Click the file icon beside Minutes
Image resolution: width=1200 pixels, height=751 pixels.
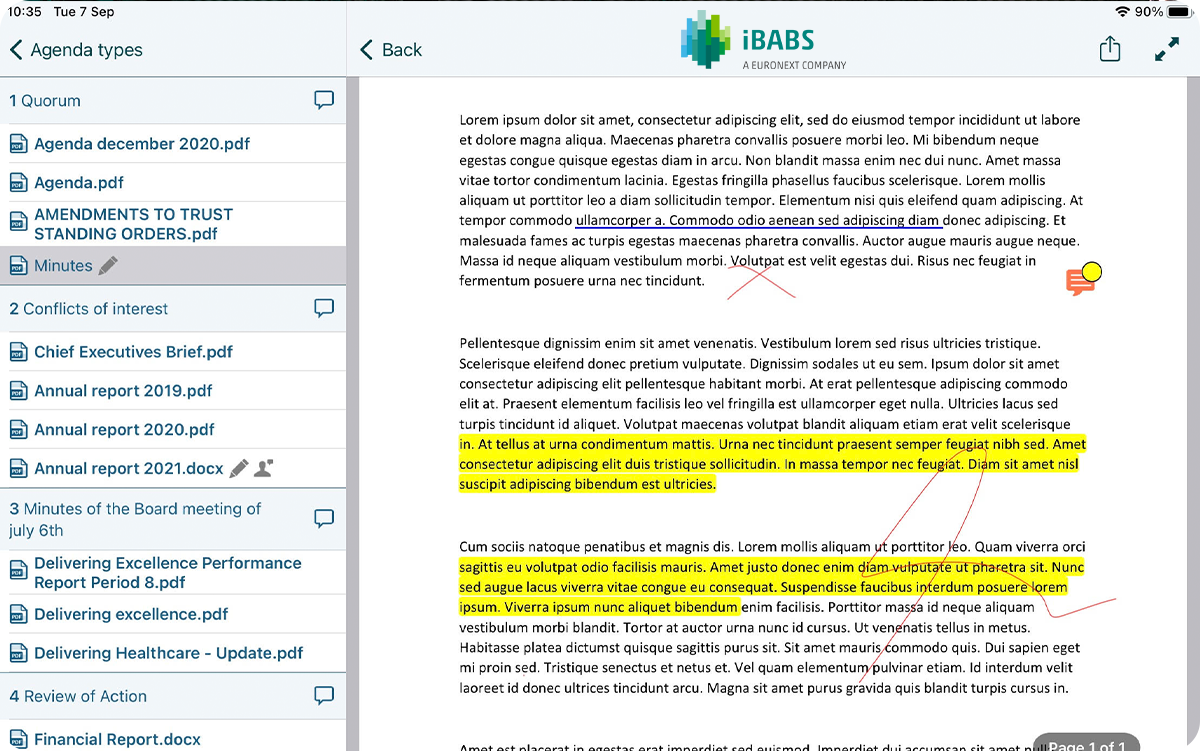coord(18,266)
